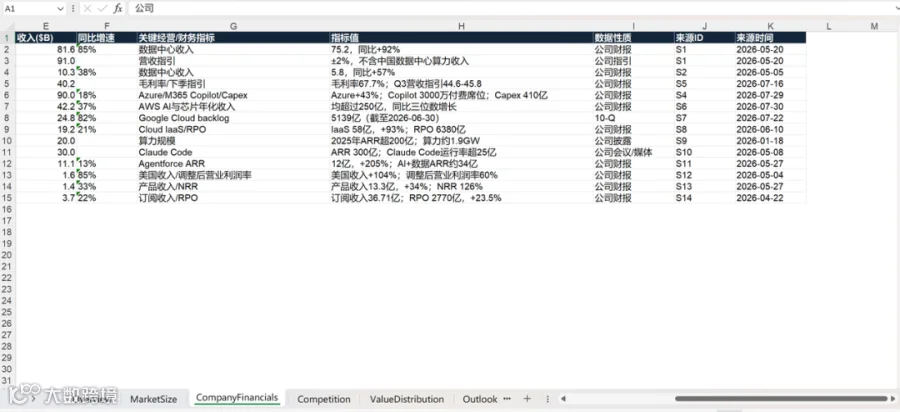Switch to the MarketSize sheet tab
The image size is (900, 412).
153,399
